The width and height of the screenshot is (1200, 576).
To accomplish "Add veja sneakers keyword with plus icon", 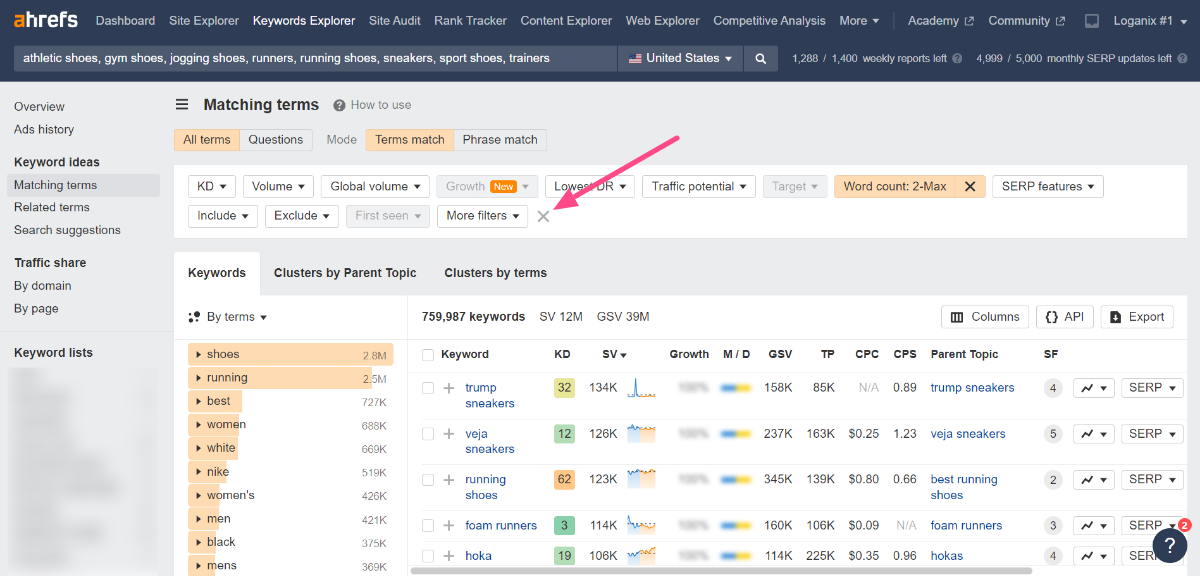I will [449, 434].
